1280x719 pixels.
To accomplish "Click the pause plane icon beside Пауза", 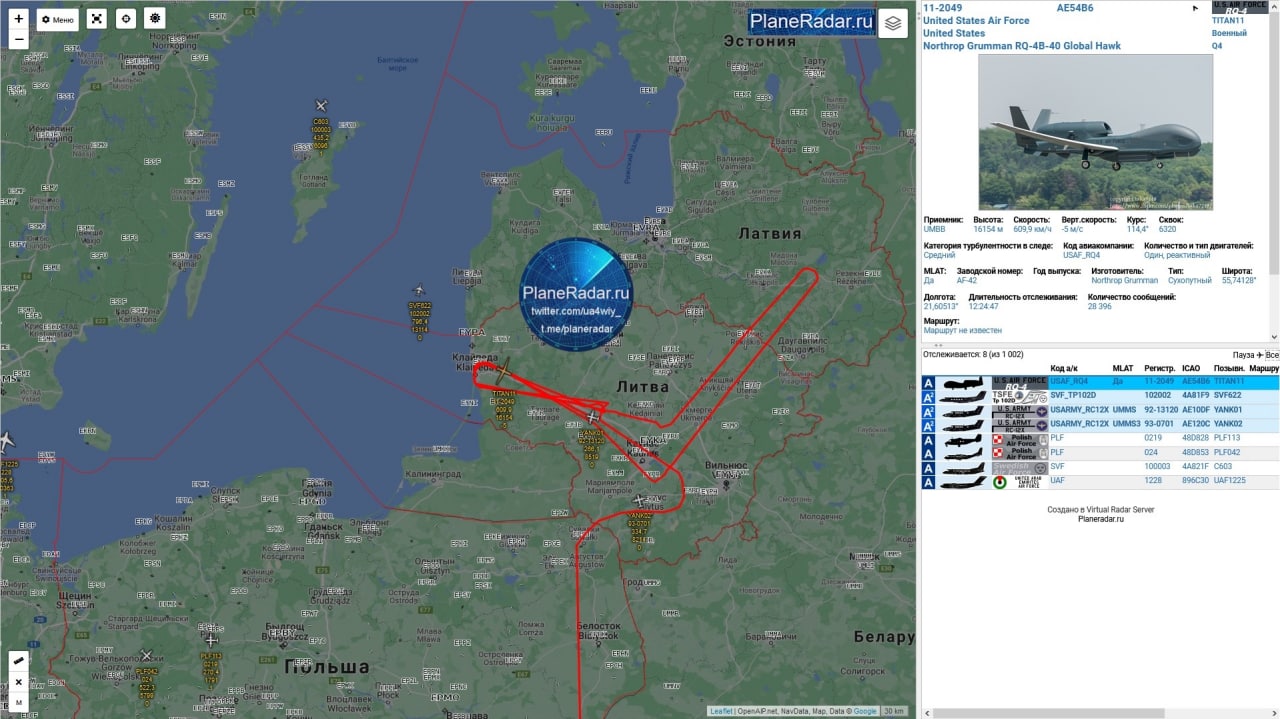I will [x=1260, y=355].
